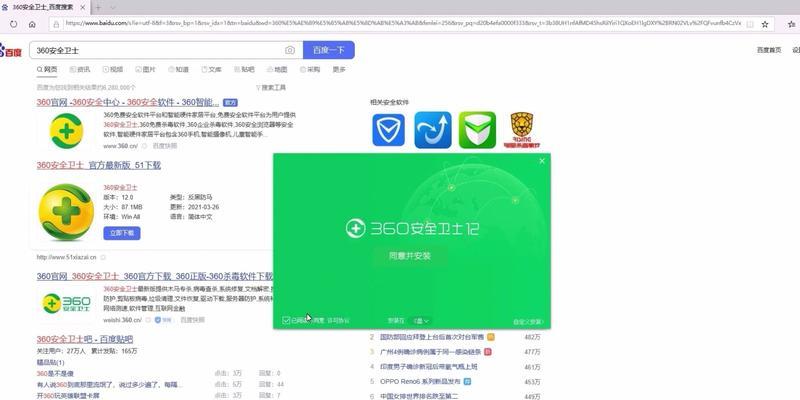Click the 立即下载 download button
The height and width of the screenshot is (400, 800).
coord(122,233)
